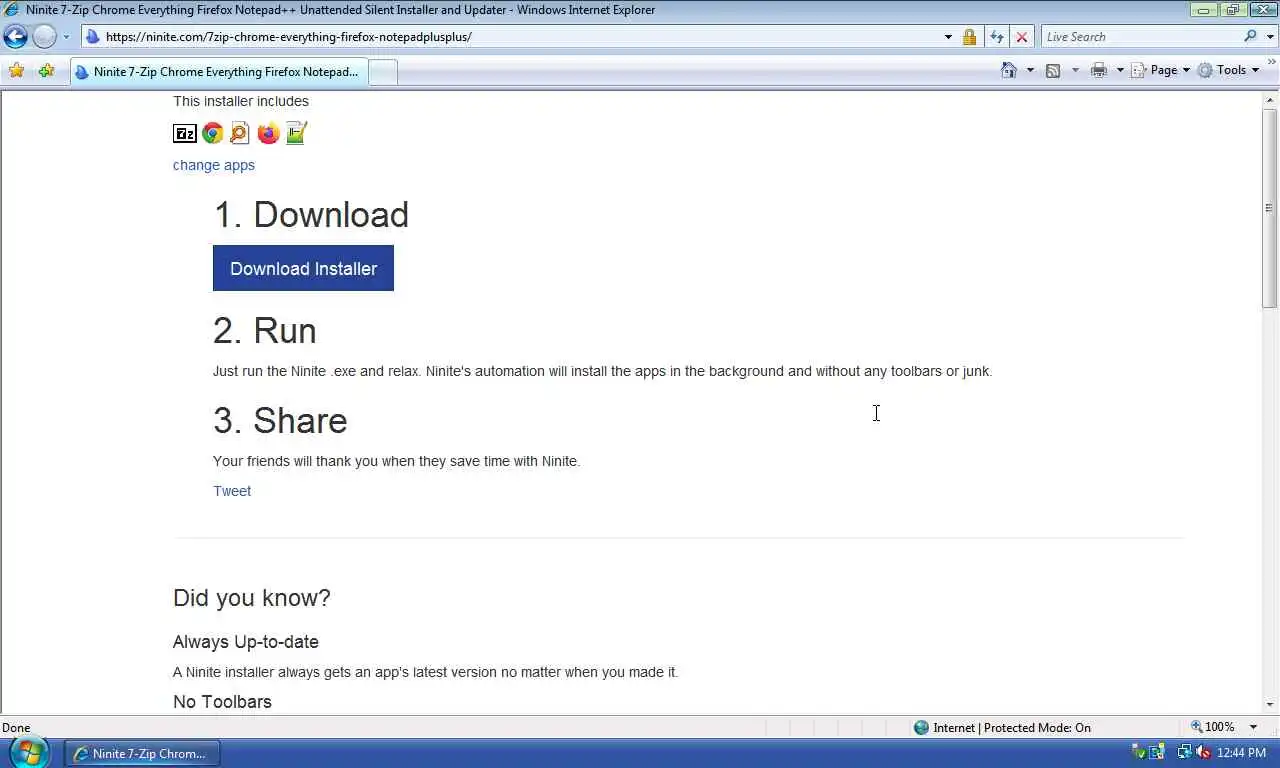This screenshot has width=1280, height=768.
Task: Click the 12:44 PM taskbar clock
Action: 1242,753
